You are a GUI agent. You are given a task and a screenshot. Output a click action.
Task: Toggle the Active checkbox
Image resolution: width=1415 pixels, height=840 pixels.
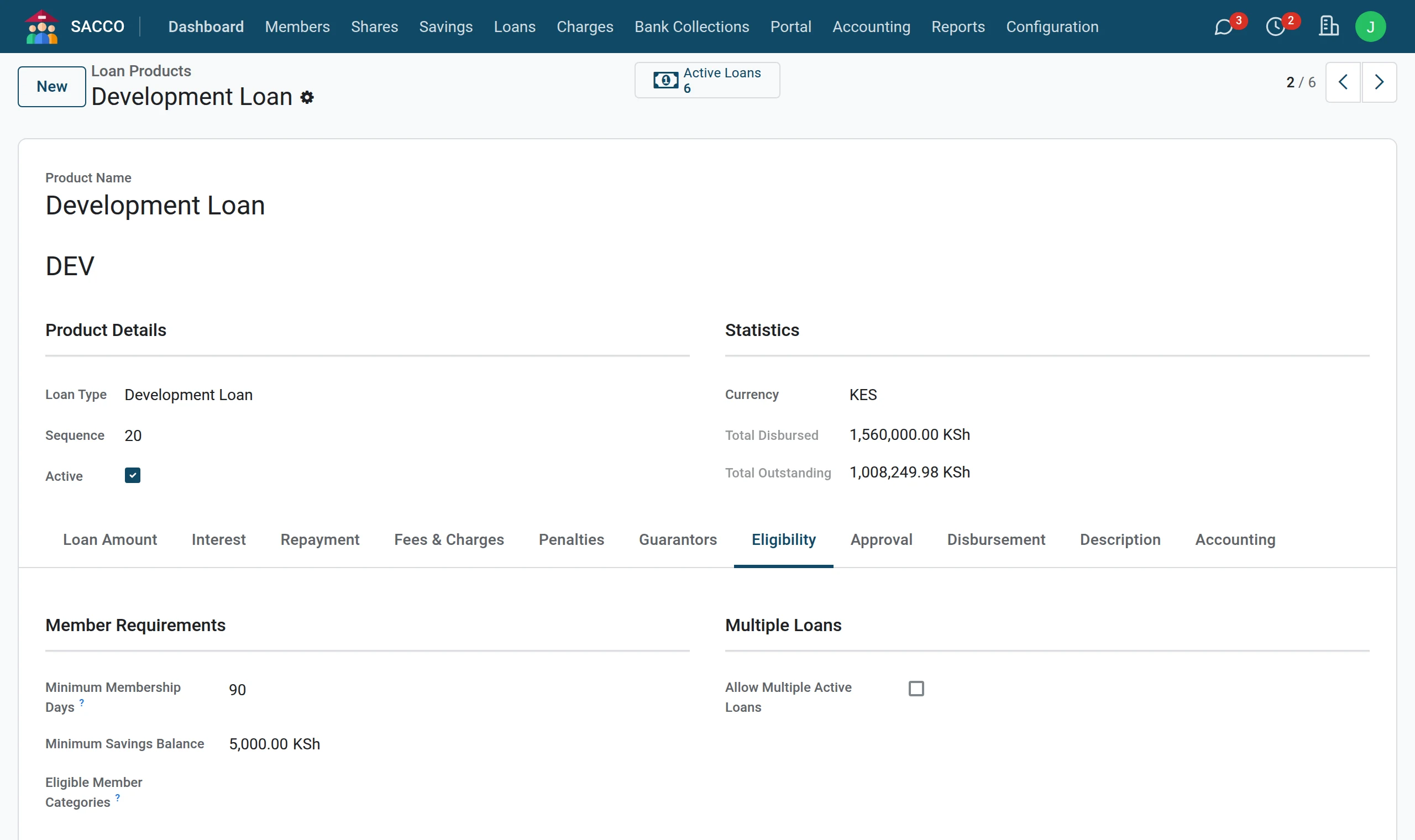point(133,475)
